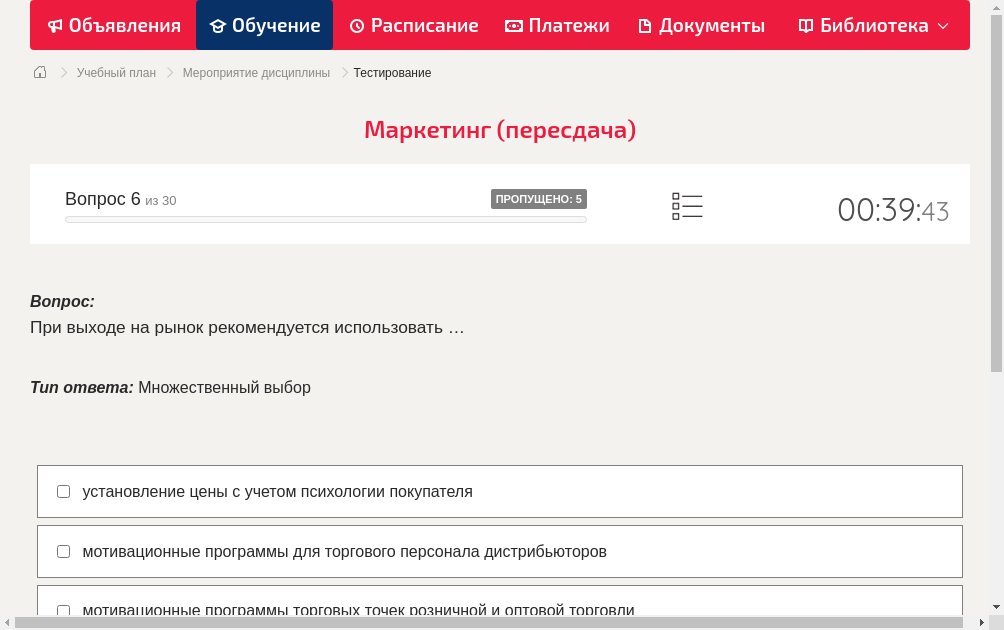Open the home icon in the breadcrumb

(39, 72)
